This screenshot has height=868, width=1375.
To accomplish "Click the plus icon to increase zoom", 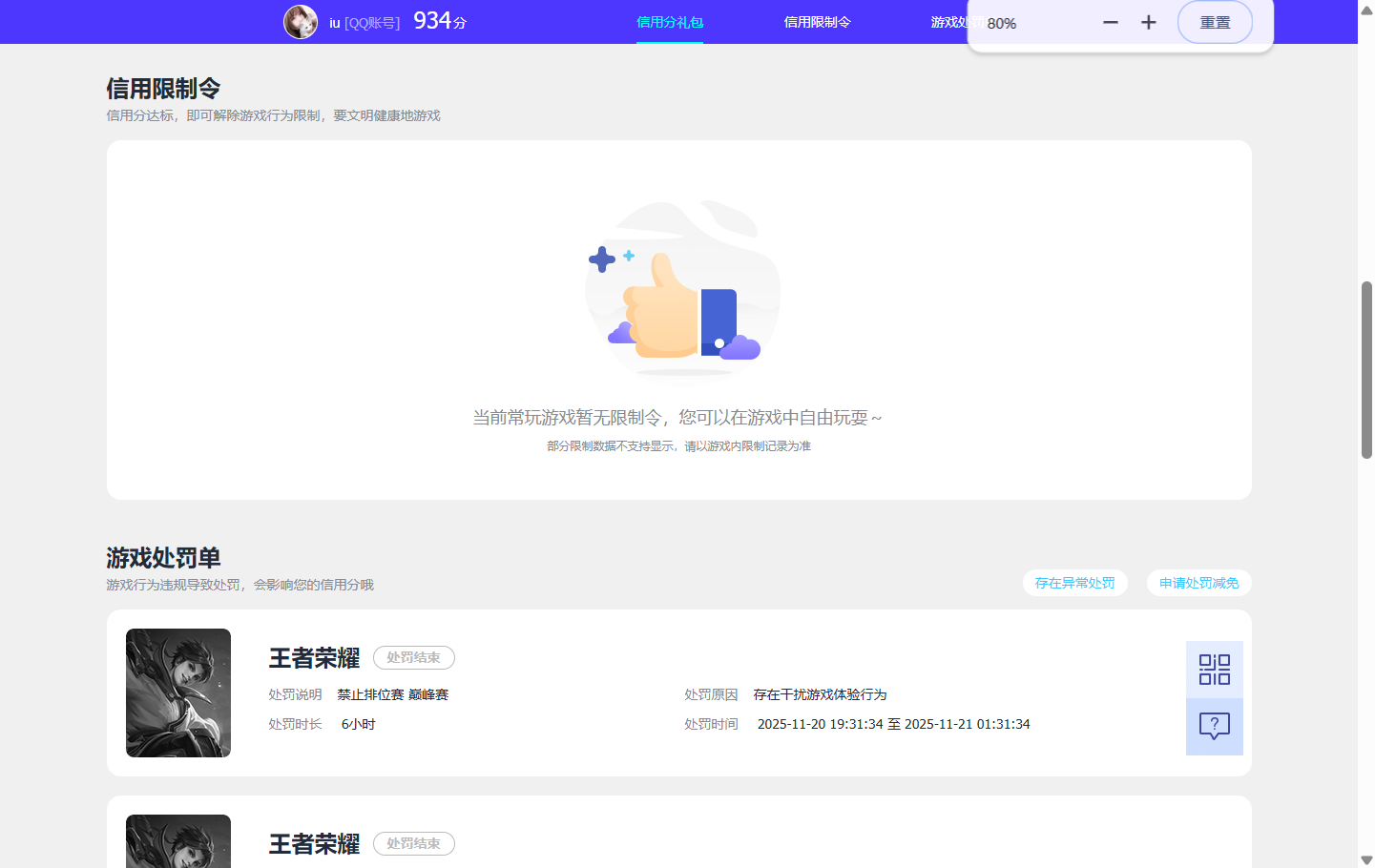I will [x=1147, y=21].
